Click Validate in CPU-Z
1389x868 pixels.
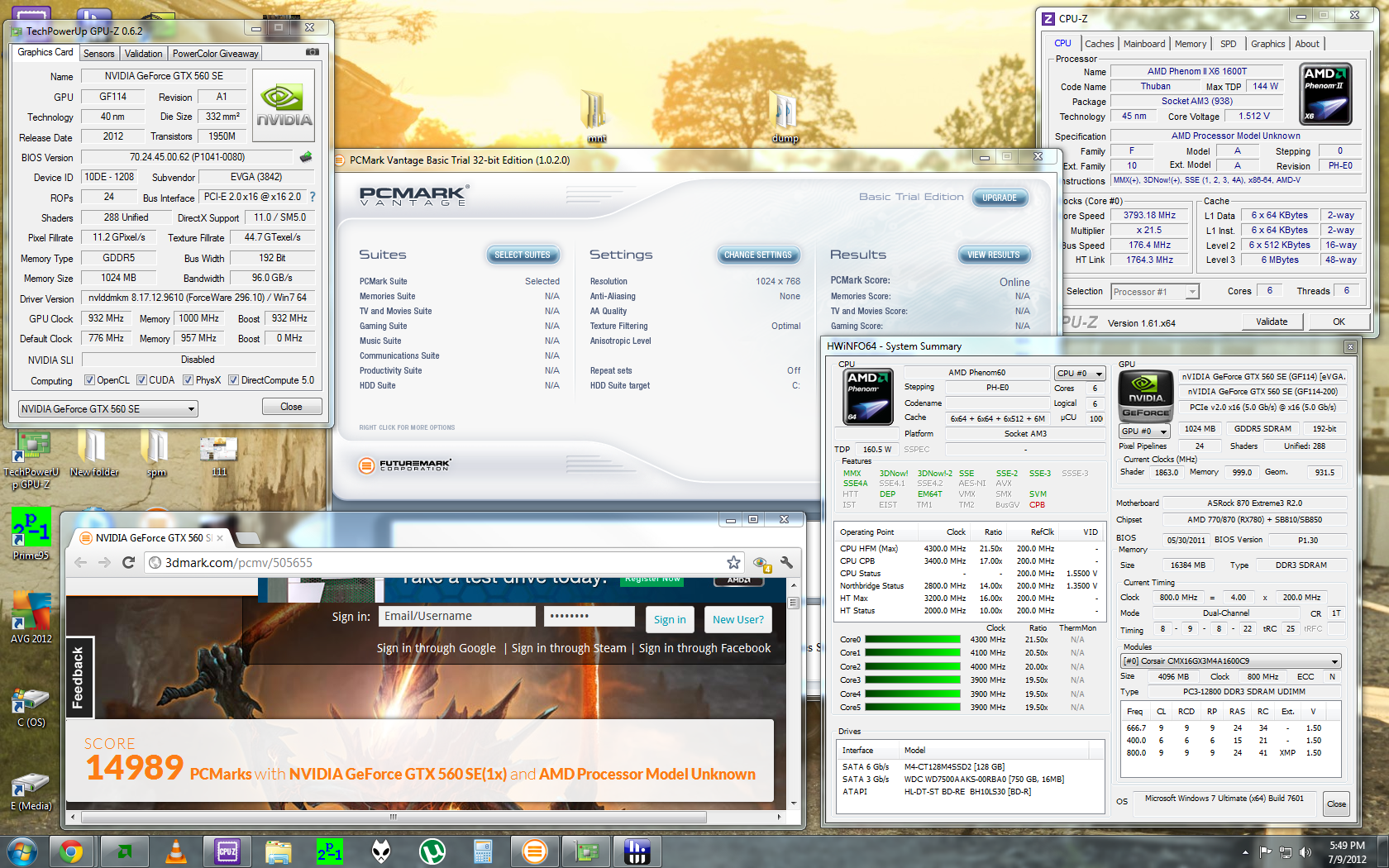click(1272, 322)
